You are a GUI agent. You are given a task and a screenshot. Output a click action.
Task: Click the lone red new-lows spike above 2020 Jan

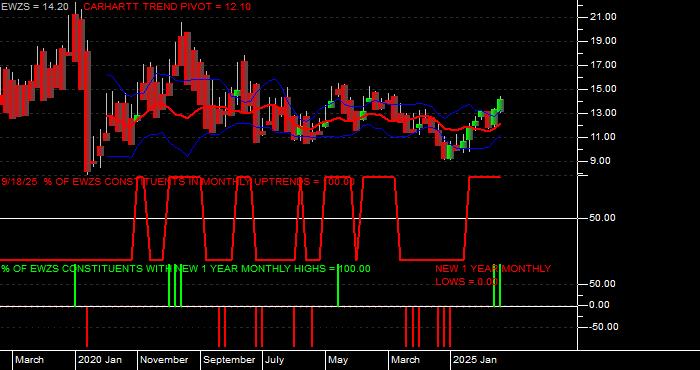pyautogui.click(x=87, y=326)
